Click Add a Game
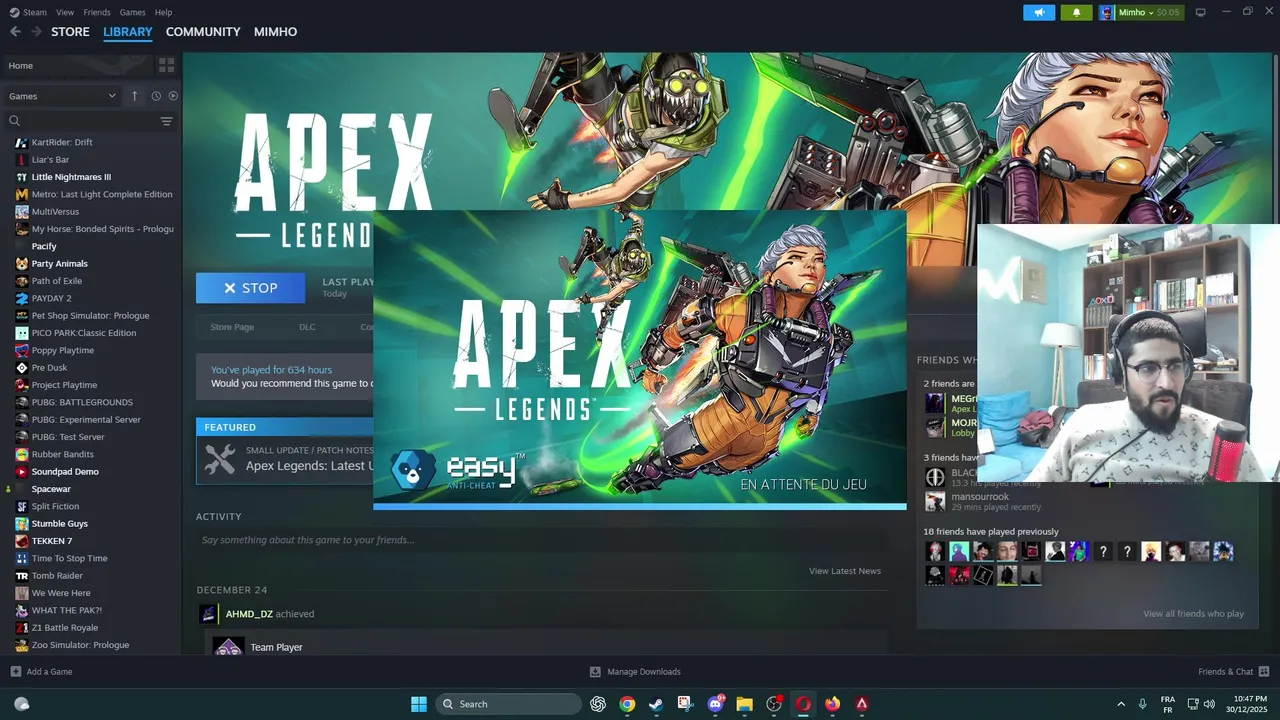The height and width of the screenshot is (720, 1280). 41,672
